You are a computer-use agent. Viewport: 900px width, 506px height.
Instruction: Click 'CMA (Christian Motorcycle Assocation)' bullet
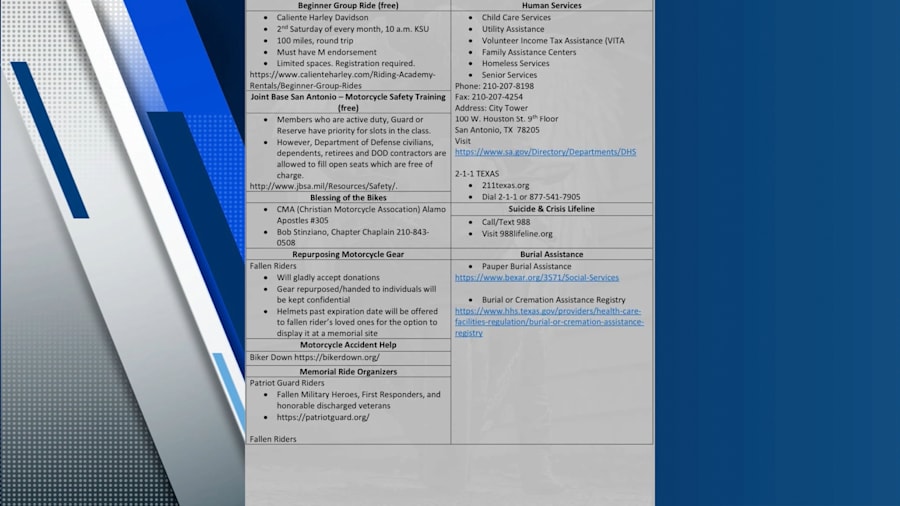pos(361,215)
